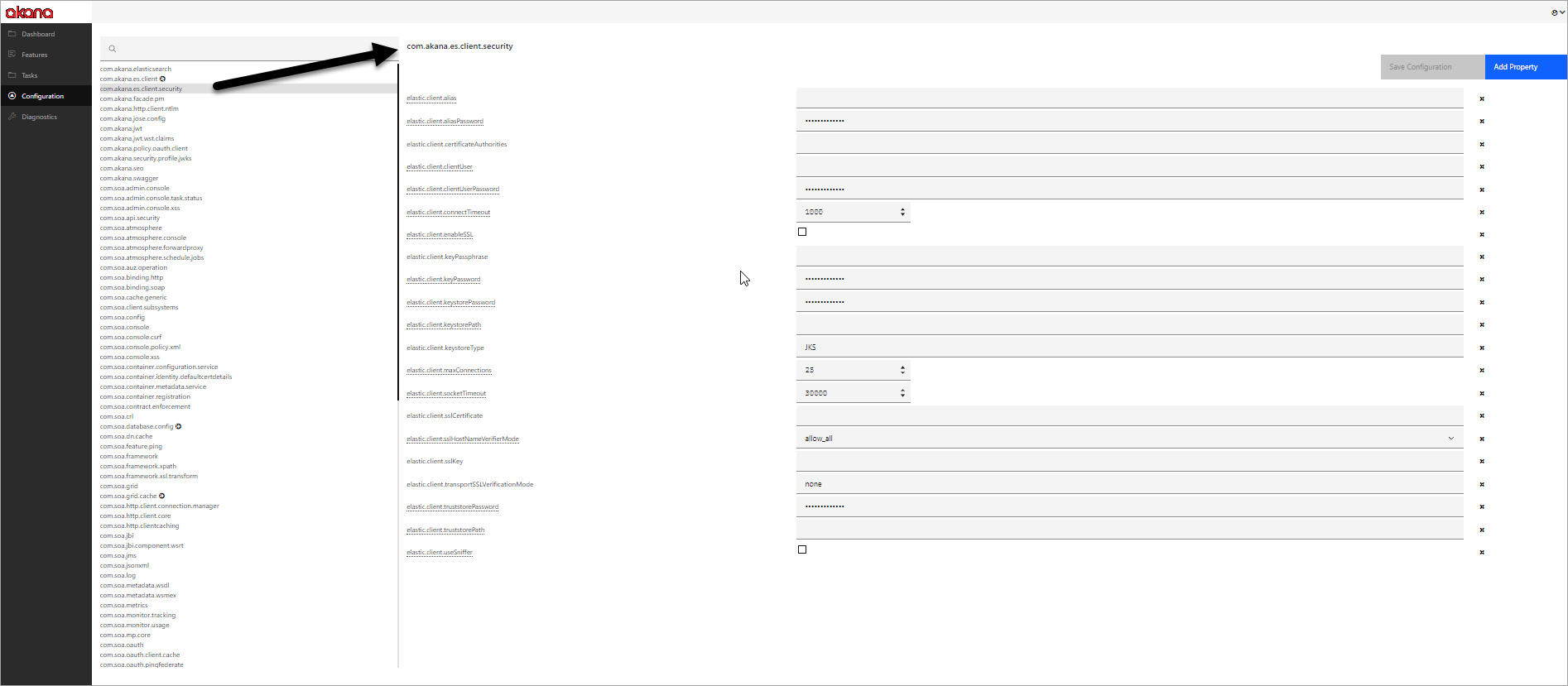Screen dimensions: 1568x686
Task: Adjust the socketTimeout 30000 spinner arrows
Action: pyautogui.click(x=902, y=393)
